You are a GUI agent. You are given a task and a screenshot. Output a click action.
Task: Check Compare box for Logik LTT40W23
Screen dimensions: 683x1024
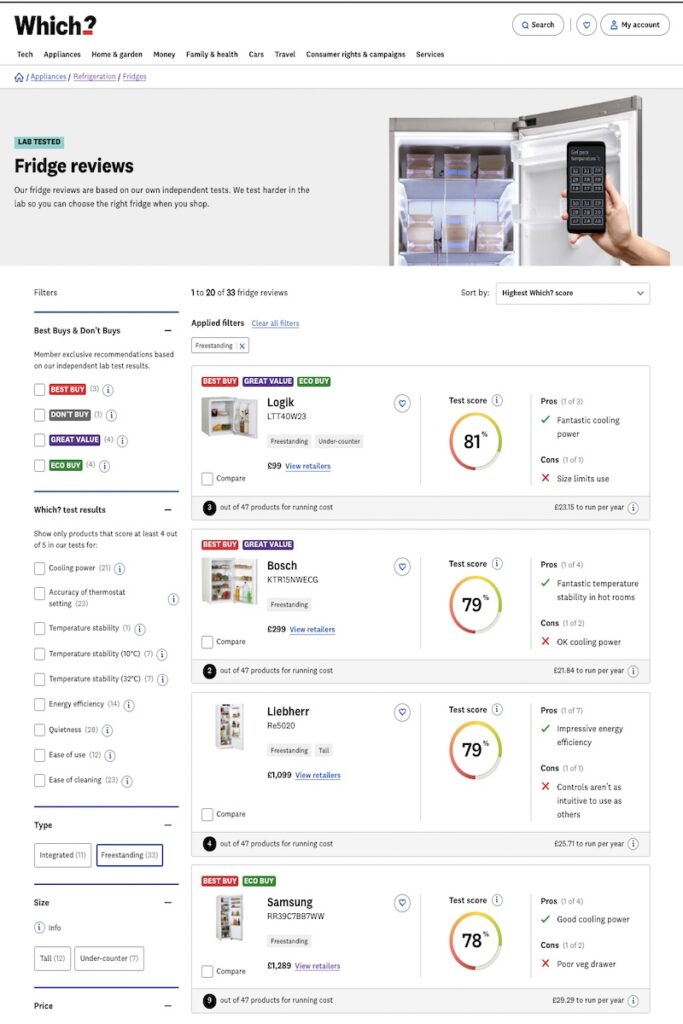tap(207, 479)
